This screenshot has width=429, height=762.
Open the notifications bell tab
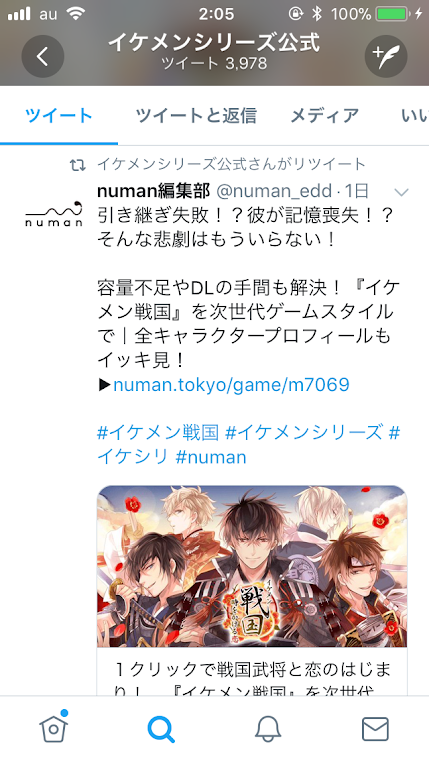point(268,729)
